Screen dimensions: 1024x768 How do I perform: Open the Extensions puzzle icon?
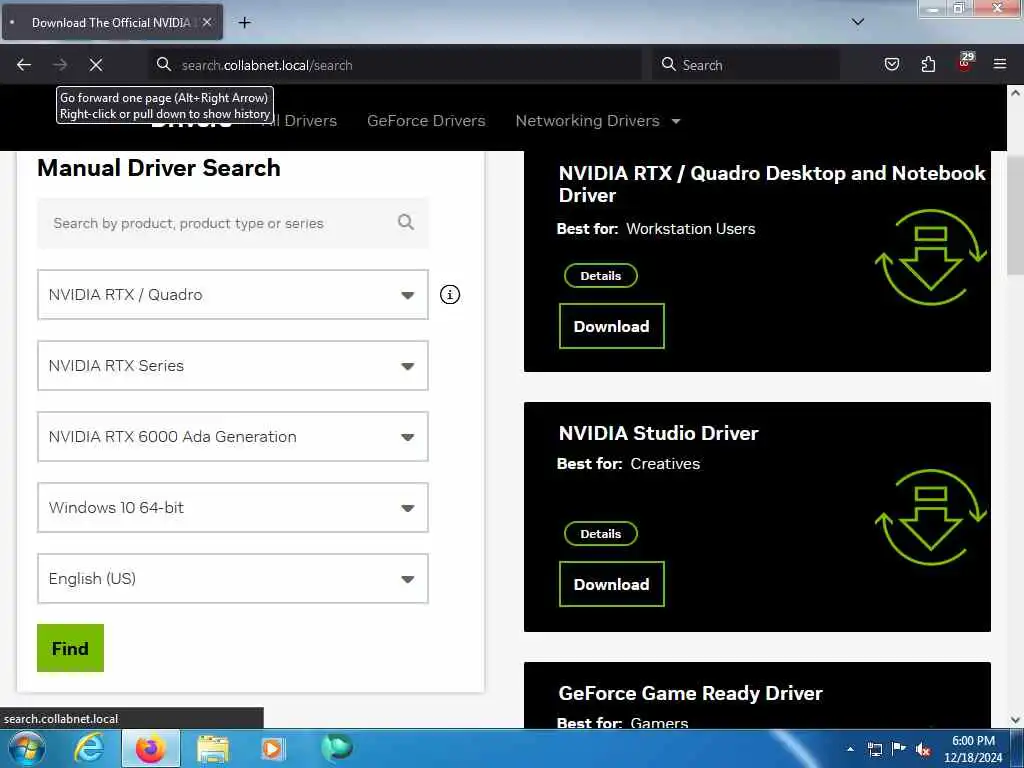928,65
